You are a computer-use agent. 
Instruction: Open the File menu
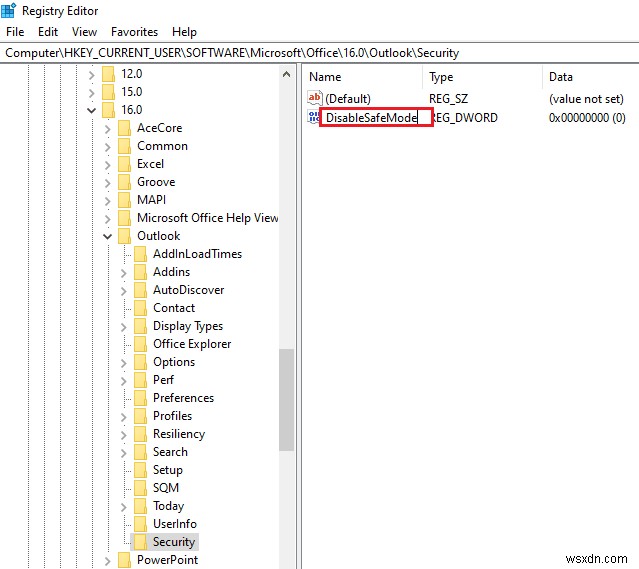(x=15, y=32)
